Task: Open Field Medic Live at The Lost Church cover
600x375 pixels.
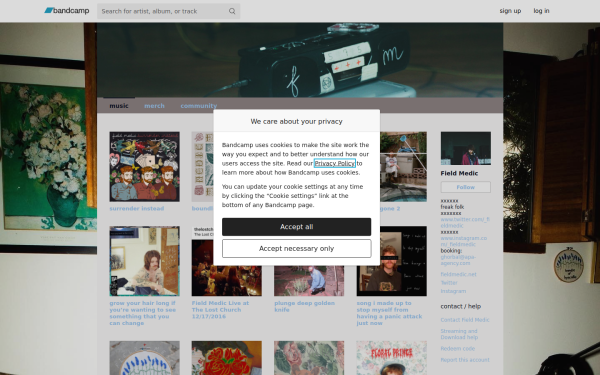Action: 227,281
